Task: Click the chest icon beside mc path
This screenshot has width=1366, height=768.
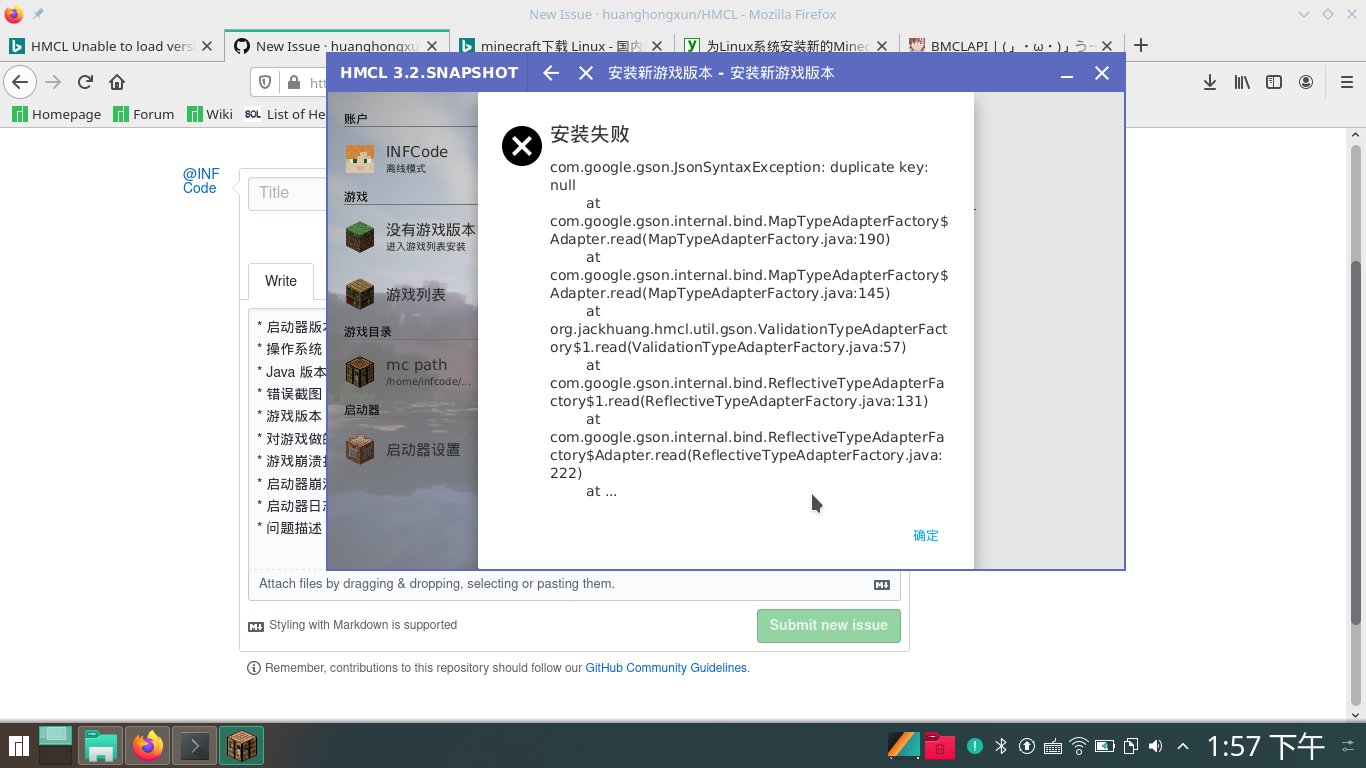Action: point(360,372)
